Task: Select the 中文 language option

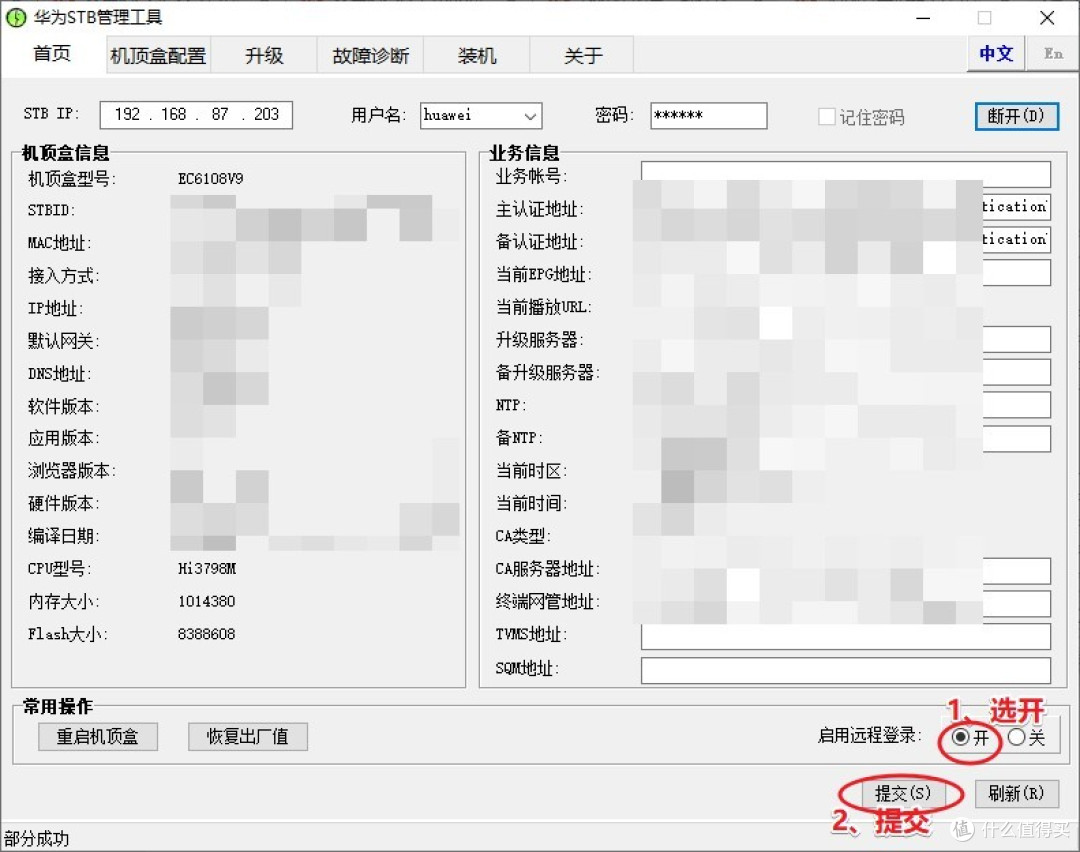Action: (x=996, y=55)
